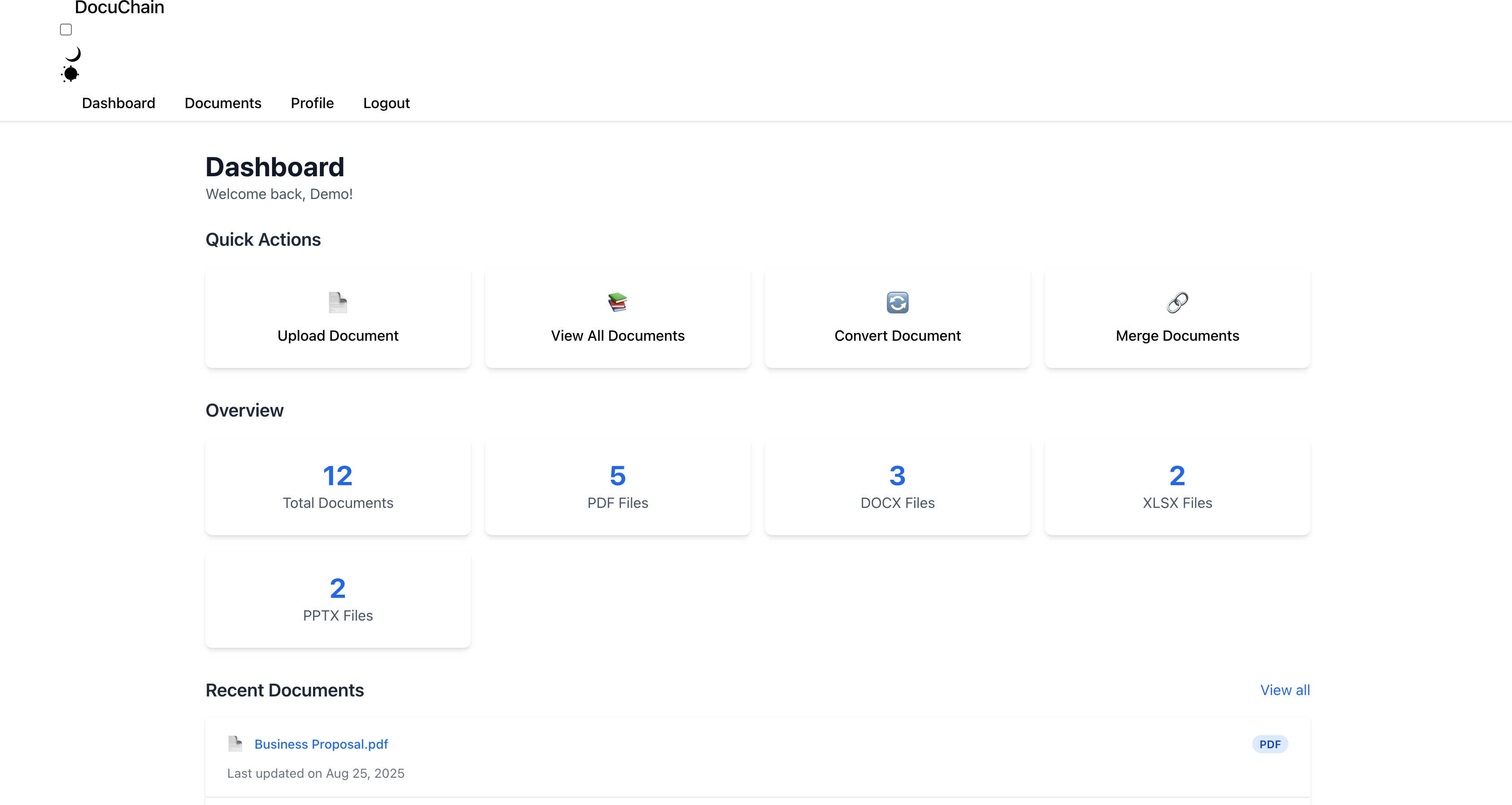Image resolution: width=1512 pixels, height=805 pixels.
Task: Click the Business Proposal file icon
Action: 235,744
